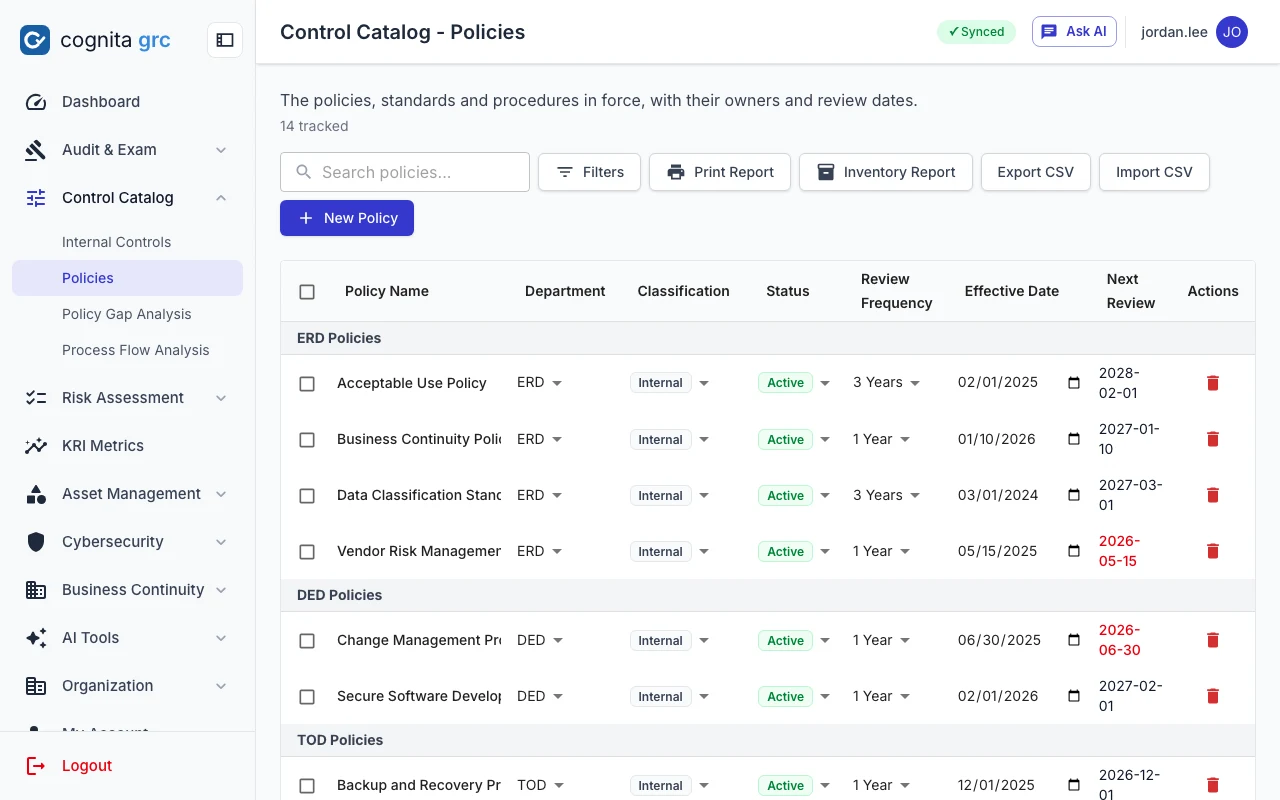The height and width of the screenshot is (800, 1280).
Task: Delete the Acceptable Use Policy row
Action: (1213, 383)
